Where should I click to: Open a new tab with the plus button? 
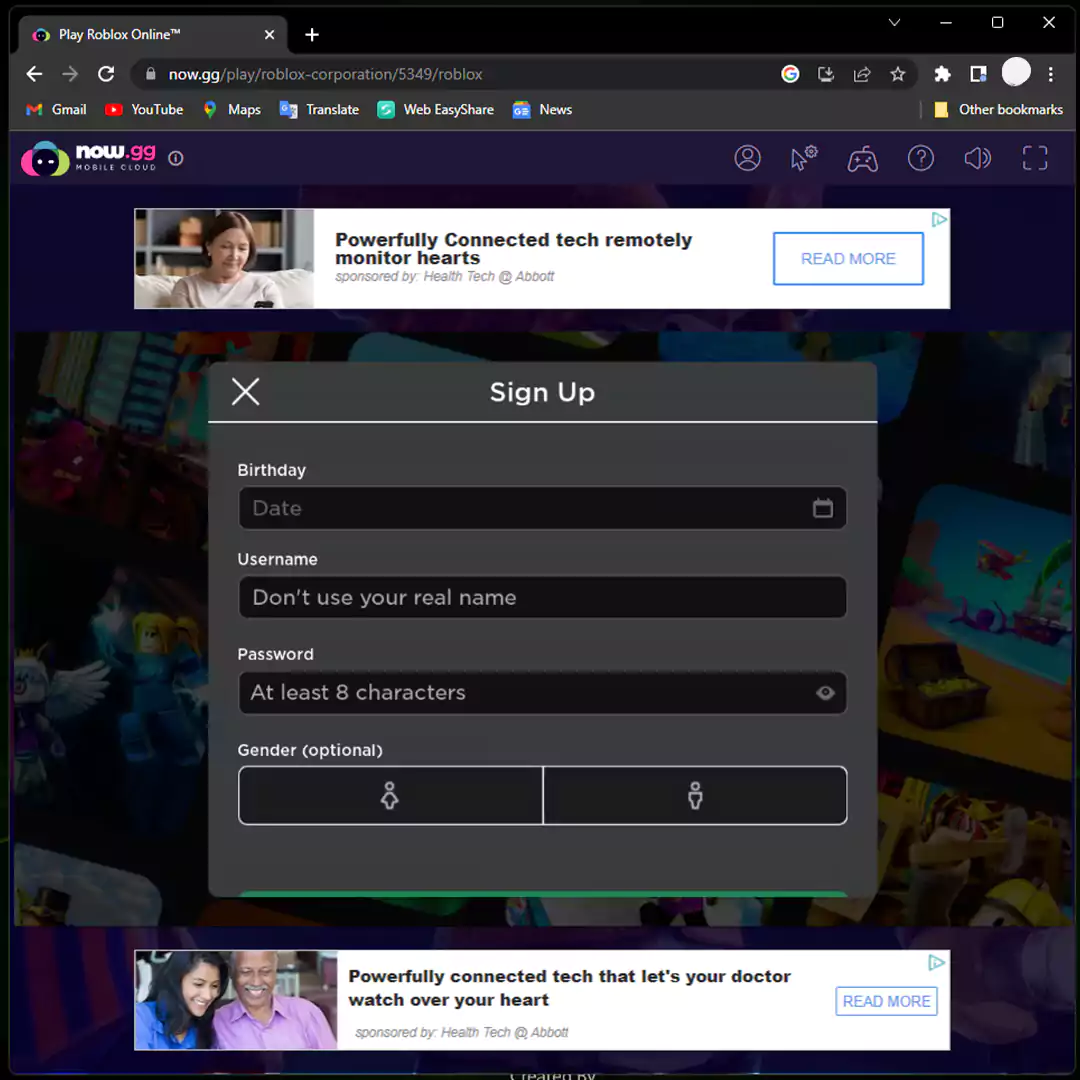(312, 34)
